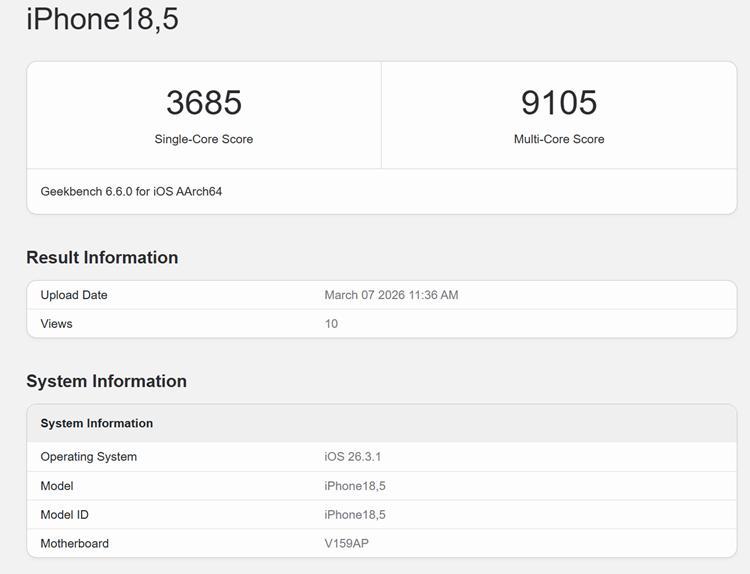
Task: Select the Operating System row label
Action: (x=88, y=457)
